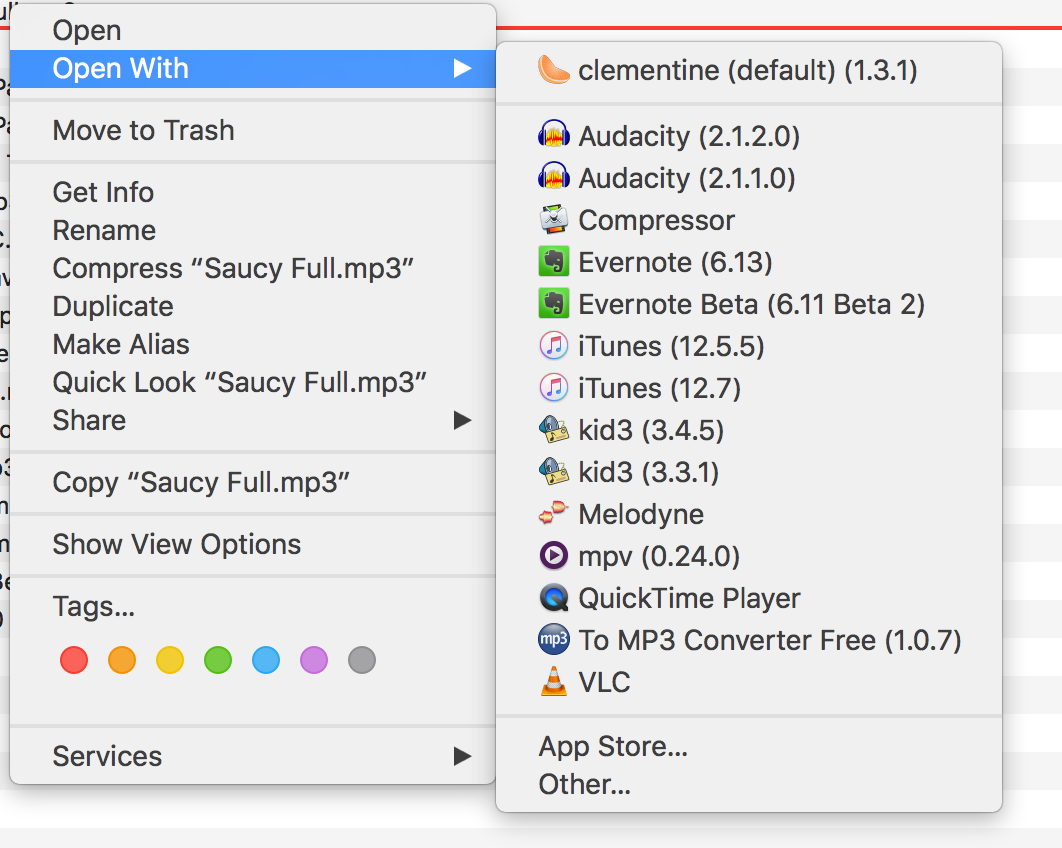The width and height of the screenshot is (1062, 848).
Task: Click the Evernote 6.13 elephant icon
Action: (x=554, y=262)
